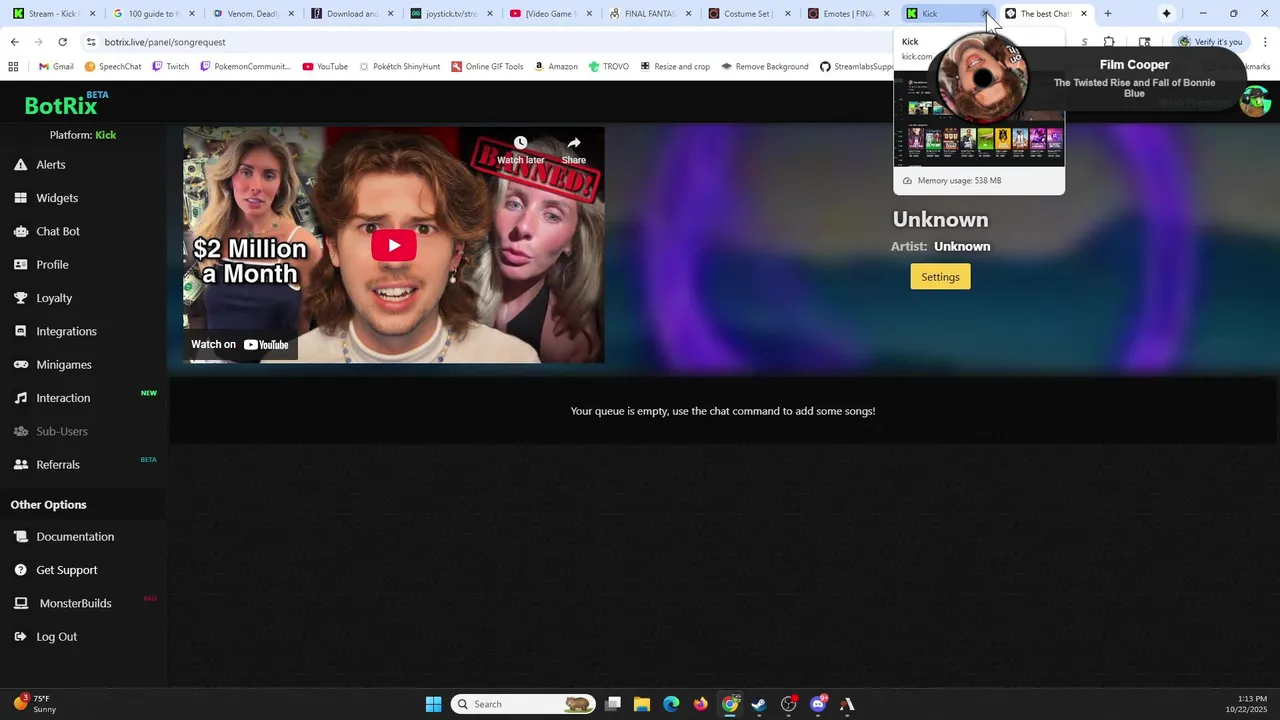Image resolution: width=1280 pixels, height=720 pixels.
Task: Open the TROVO bookmark
Action: (x=609, y=67)
